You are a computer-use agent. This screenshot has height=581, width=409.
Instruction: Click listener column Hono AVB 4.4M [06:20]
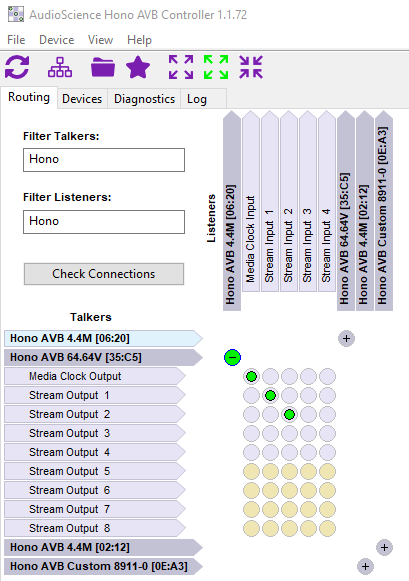coord(232,210)
